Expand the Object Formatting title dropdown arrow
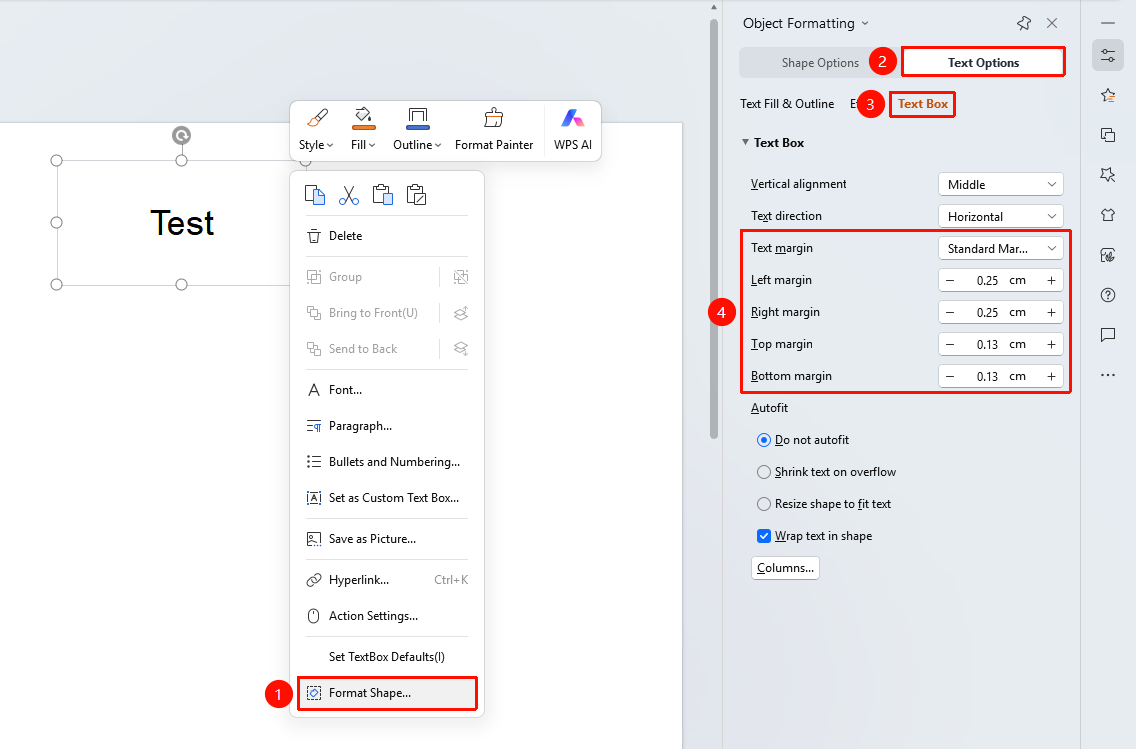The height and width of the screenshot is (749, 1136). coord(865,24)
